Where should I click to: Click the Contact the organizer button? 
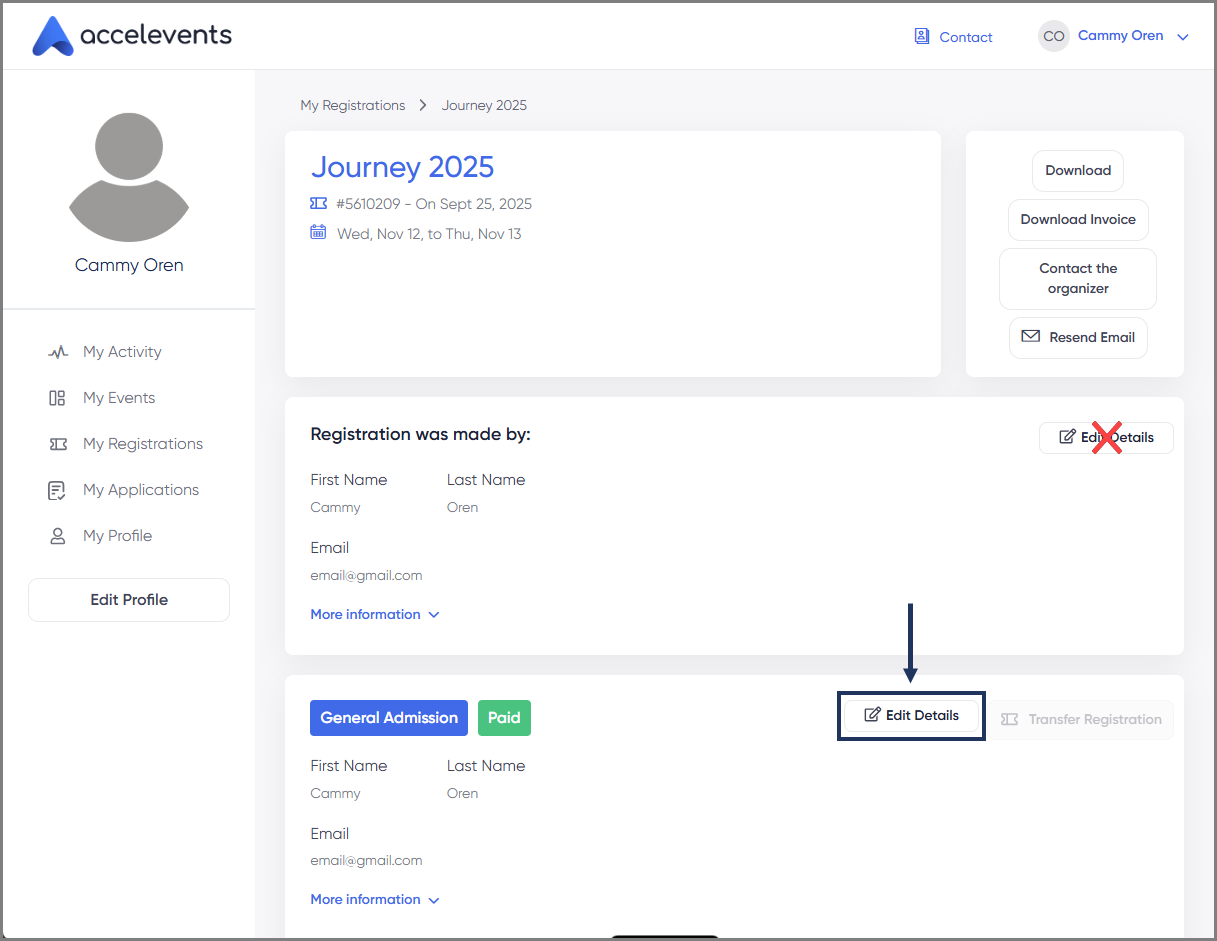1078,278
